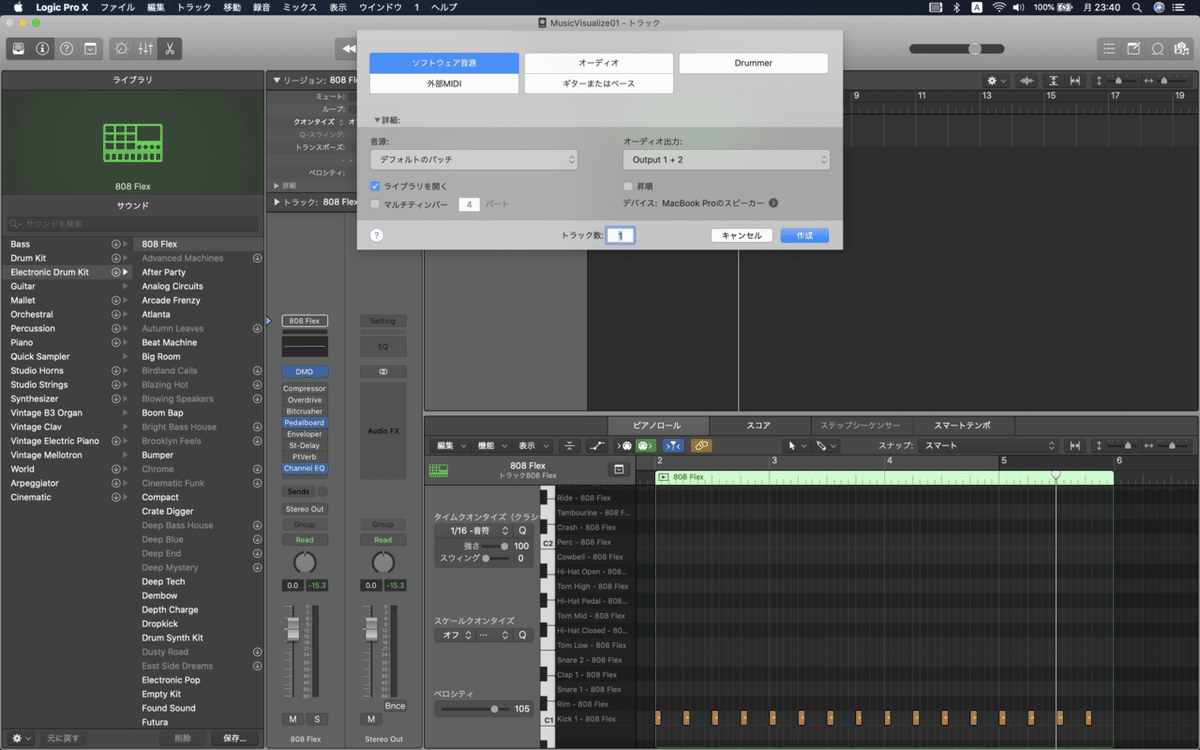Collapse the トラック: 808 Flex inspector section
The height and width of the screenshot is (750, 1200).
pos(276,202)
